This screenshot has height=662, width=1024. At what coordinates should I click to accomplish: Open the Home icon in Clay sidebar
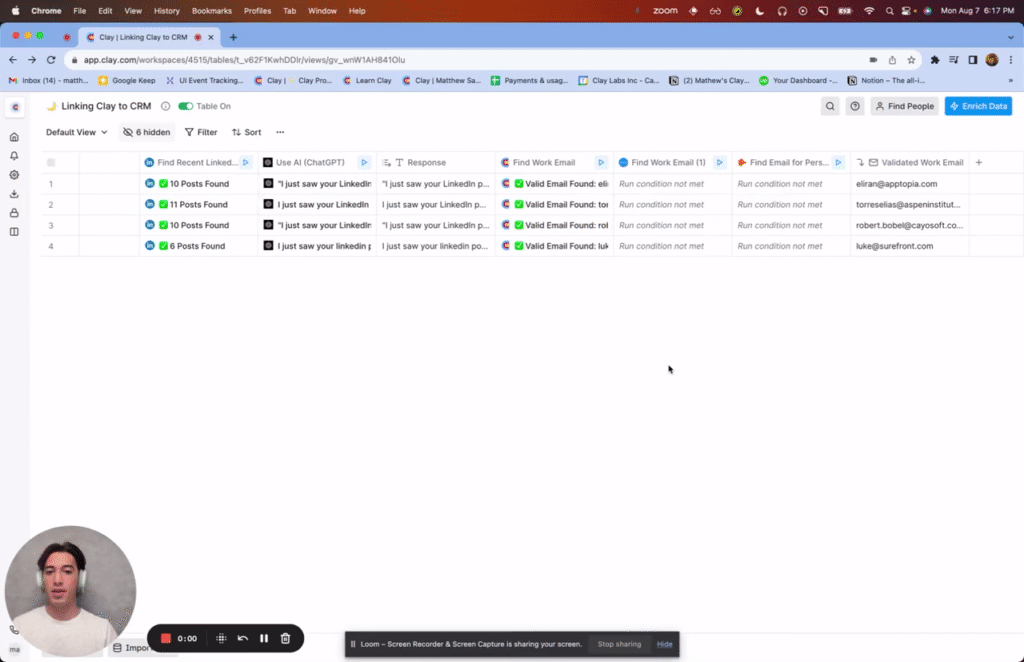pyautogui.click(x=14, y=137)
